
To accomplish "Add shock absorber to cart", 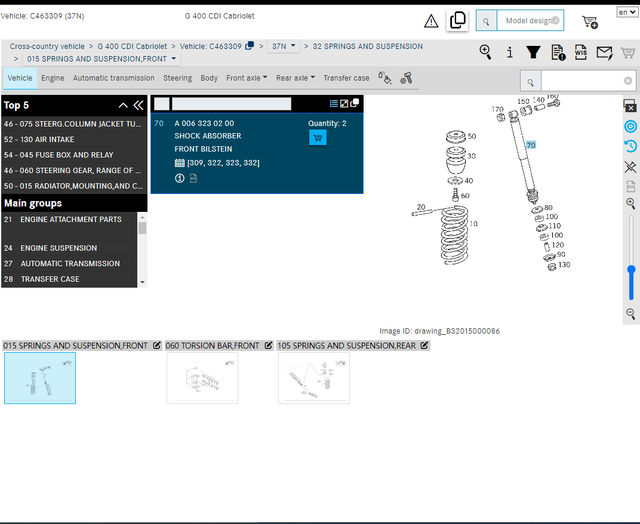I will click(x=318, y=138).
